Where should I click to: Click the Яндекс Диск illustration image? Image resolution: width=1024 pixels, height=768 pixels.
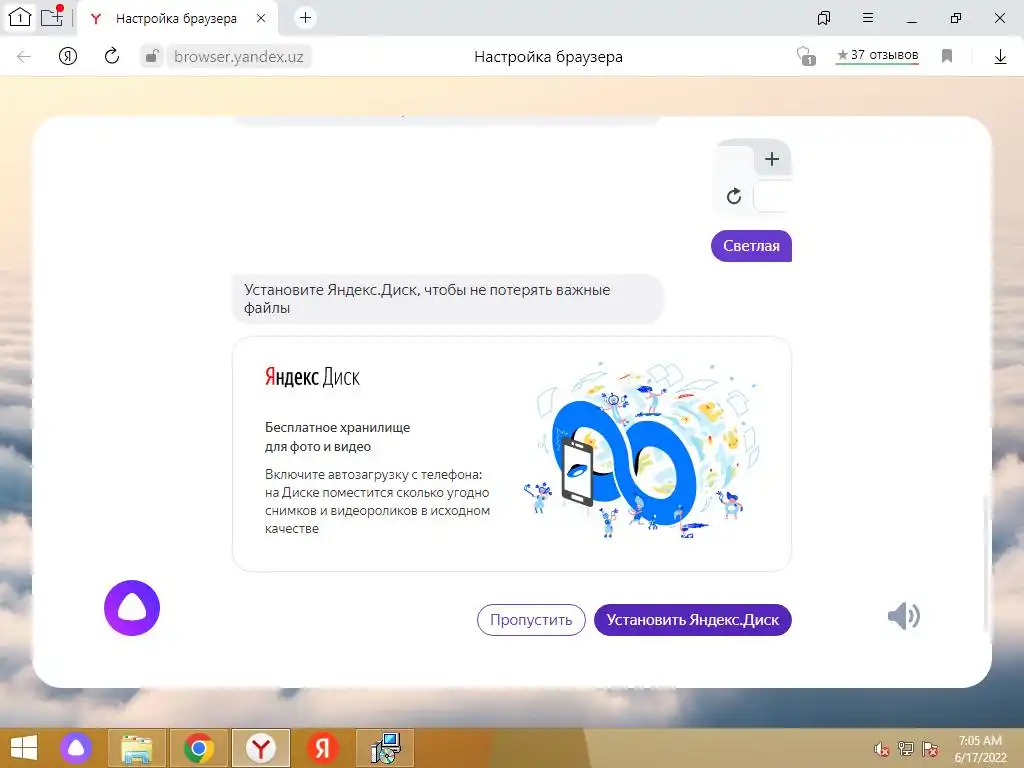pos(643,451)
